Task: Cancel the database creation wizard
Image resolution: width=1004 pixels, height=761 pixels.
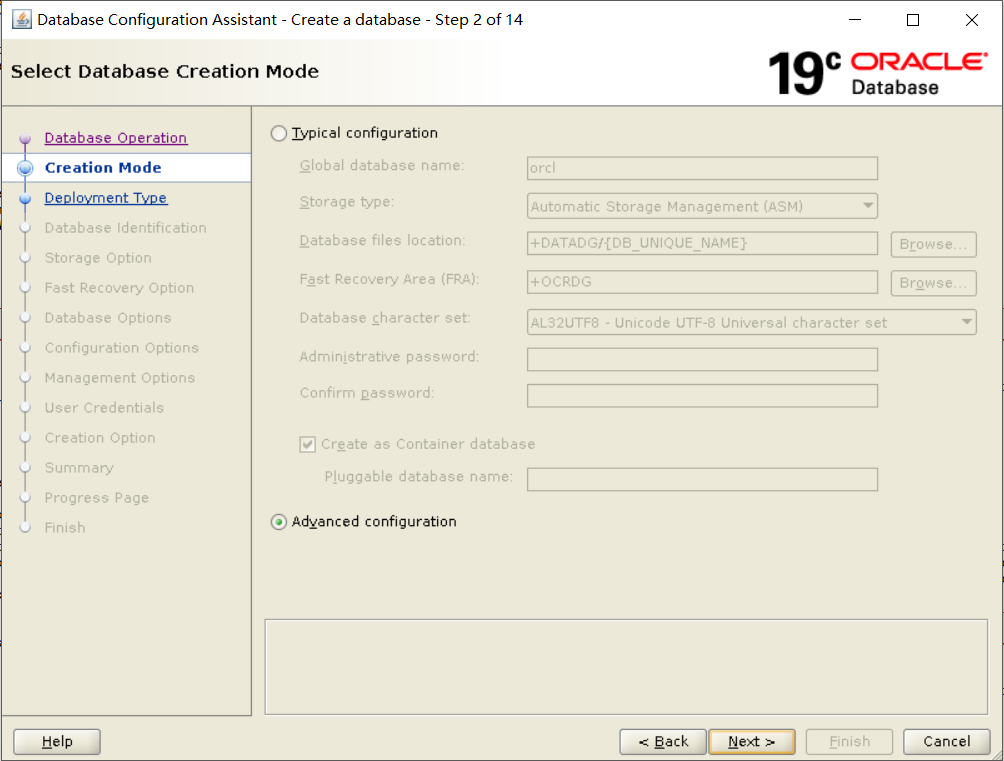Action: tap(946, 742)
